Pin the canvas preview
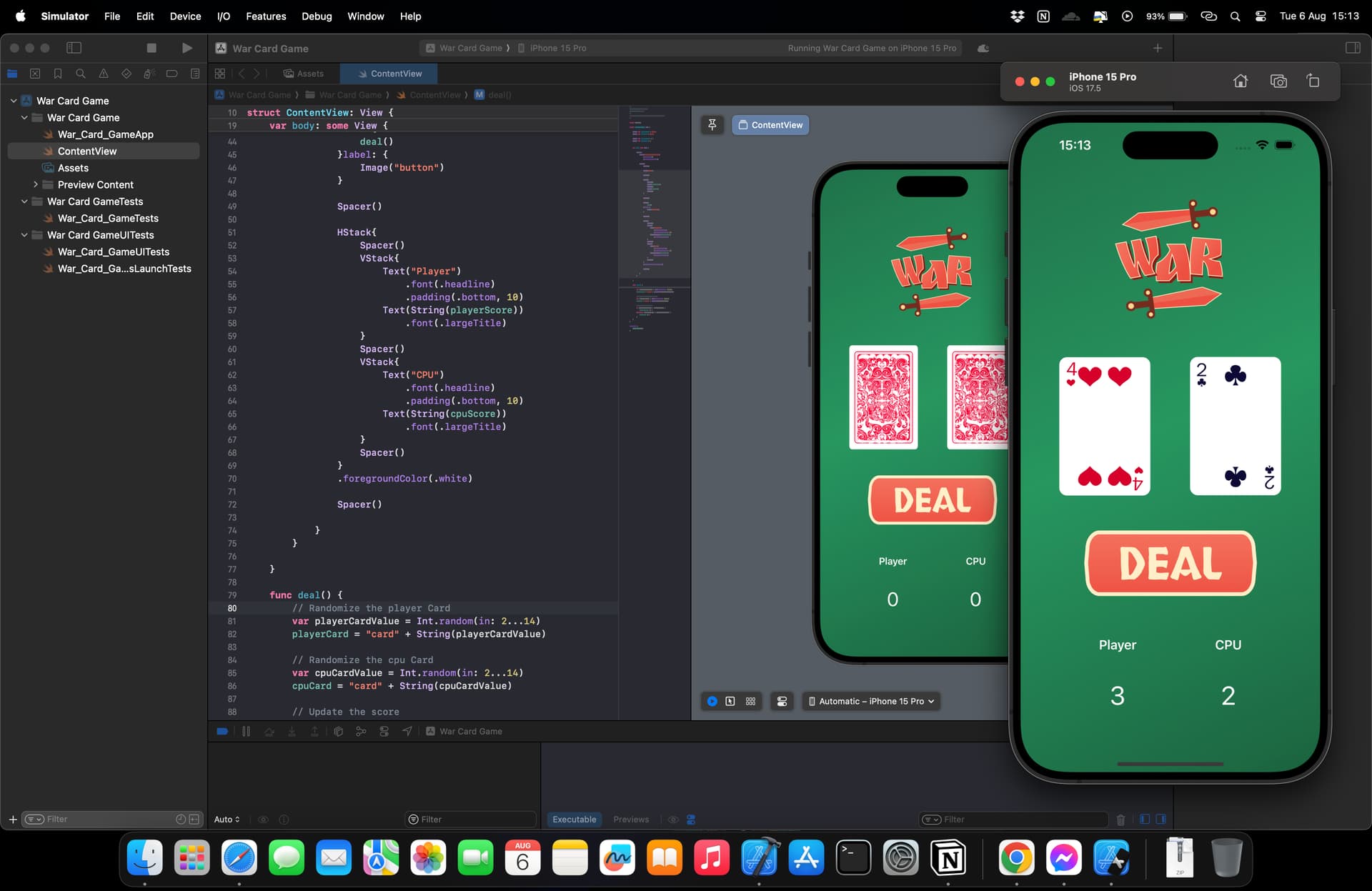The width and height of the screenshot is (1372, 891). (712, 125)
